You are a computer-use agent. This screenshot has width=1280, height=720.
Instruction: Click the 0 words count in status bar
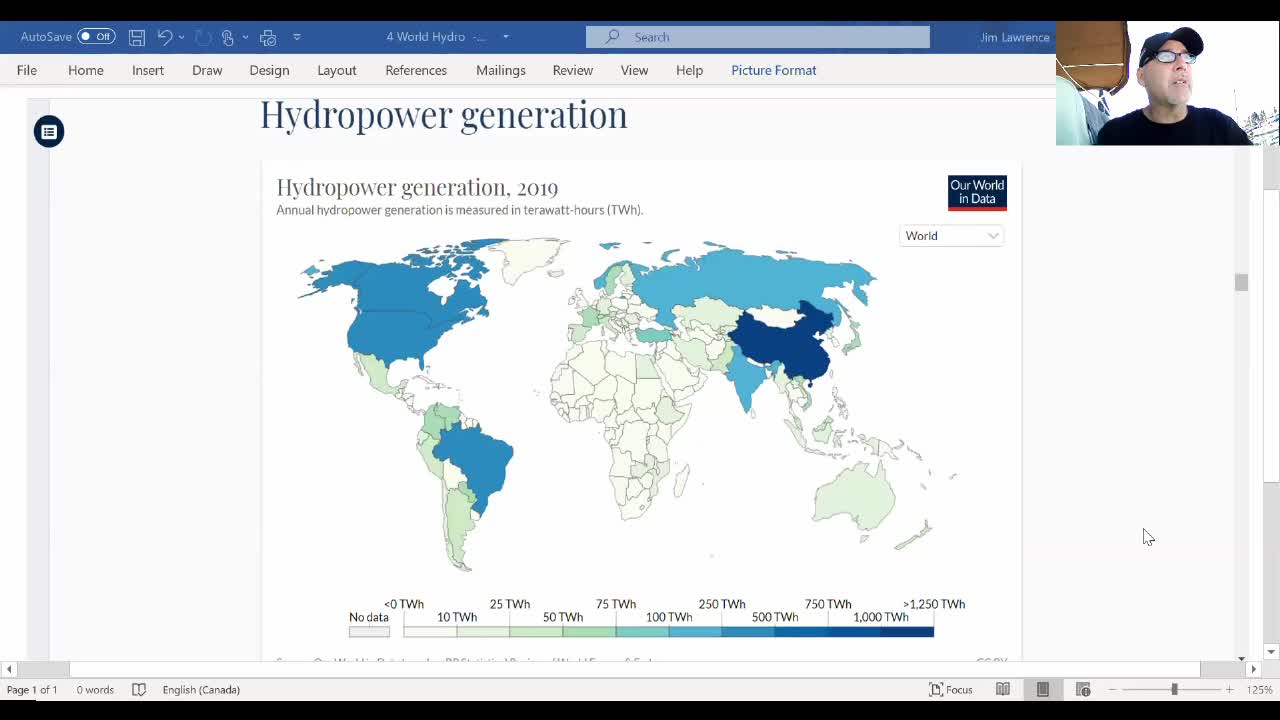[95, 690]
